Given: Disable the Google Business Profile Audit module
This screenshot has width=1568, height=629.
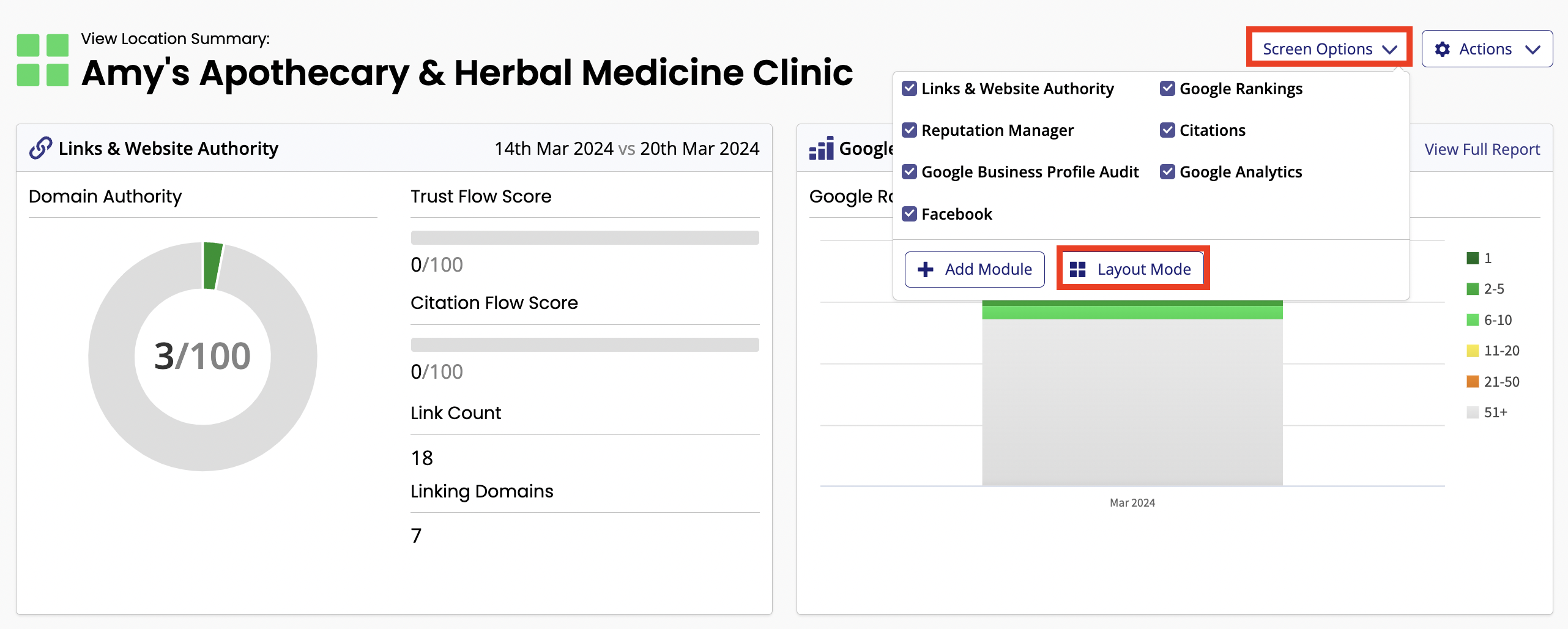Looking at the screenshot, I should tap(910, 172).
